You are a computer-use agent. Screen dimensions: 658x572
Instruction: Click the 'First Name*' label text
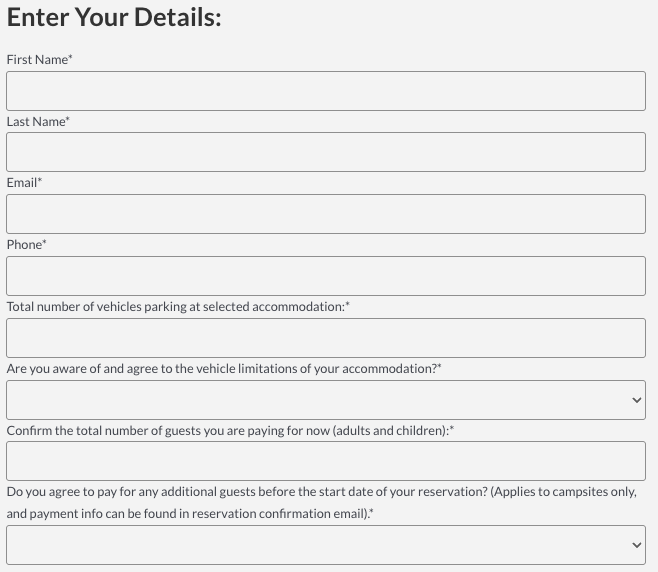click(39, 60)
